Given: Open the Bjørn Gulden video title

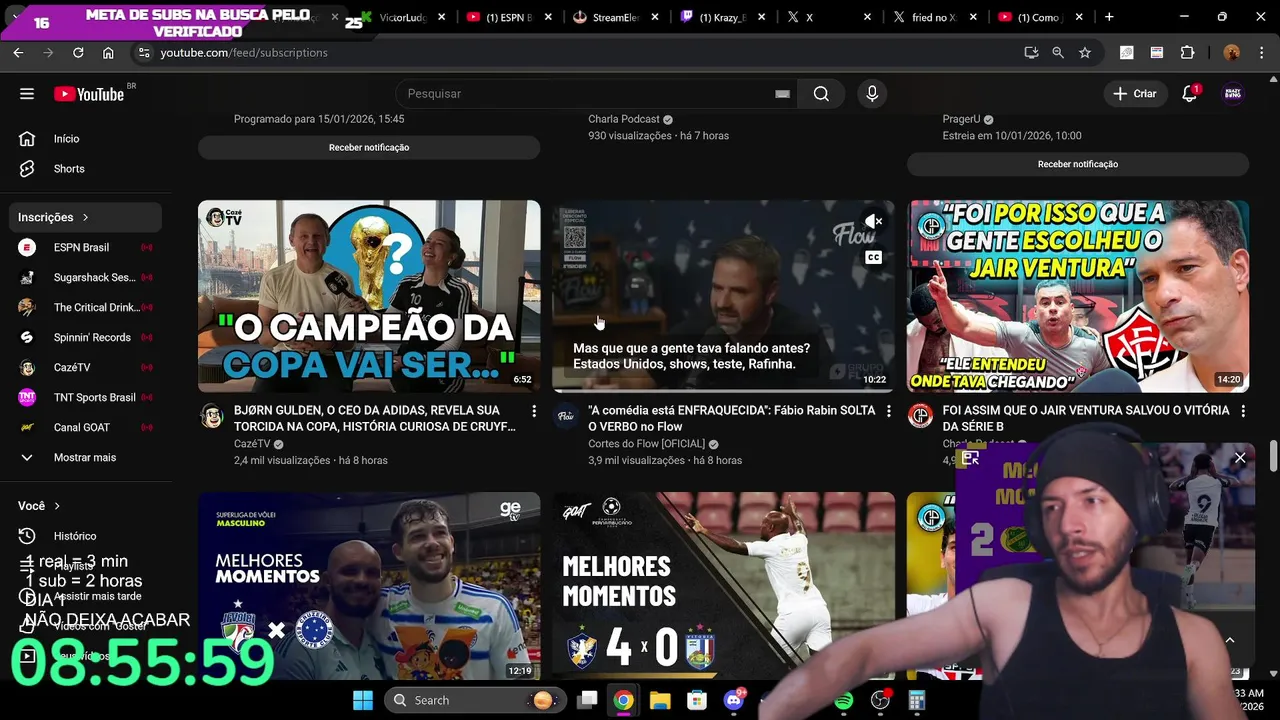Looking at the screenshot, I should [375, 419].
